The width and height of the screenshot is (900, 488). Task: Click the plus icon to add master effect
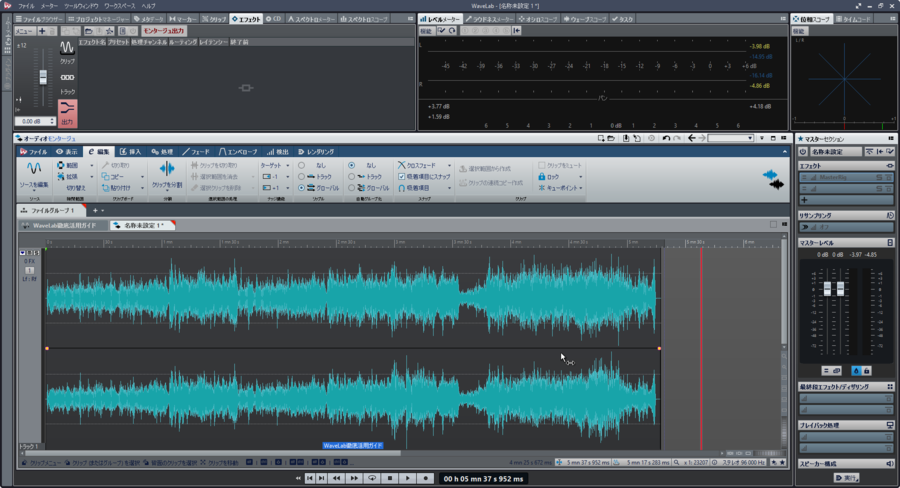point(804,200)
